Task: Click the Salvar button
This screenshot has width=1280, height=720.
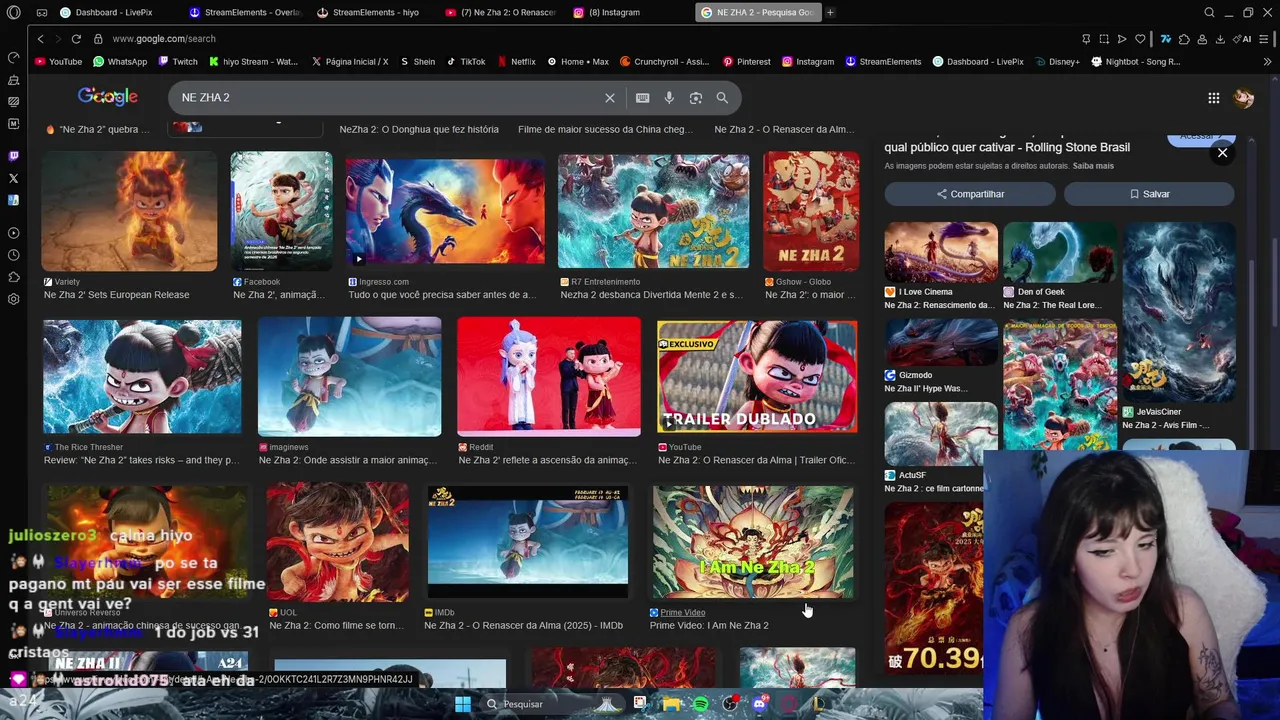Action: coord(1149,194)
